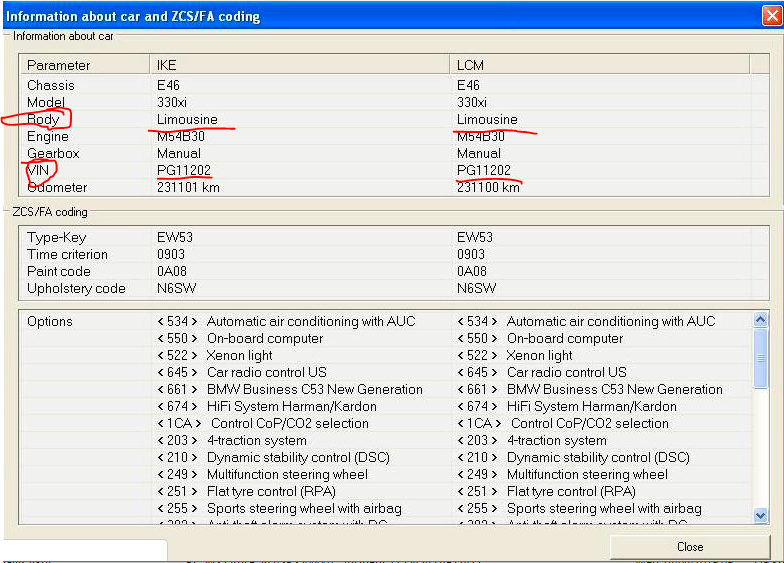Click the Gearbox Manual value under IKE
Viewport: 784px width, 563px height.
pyautogui.click(x=179, y=154)
